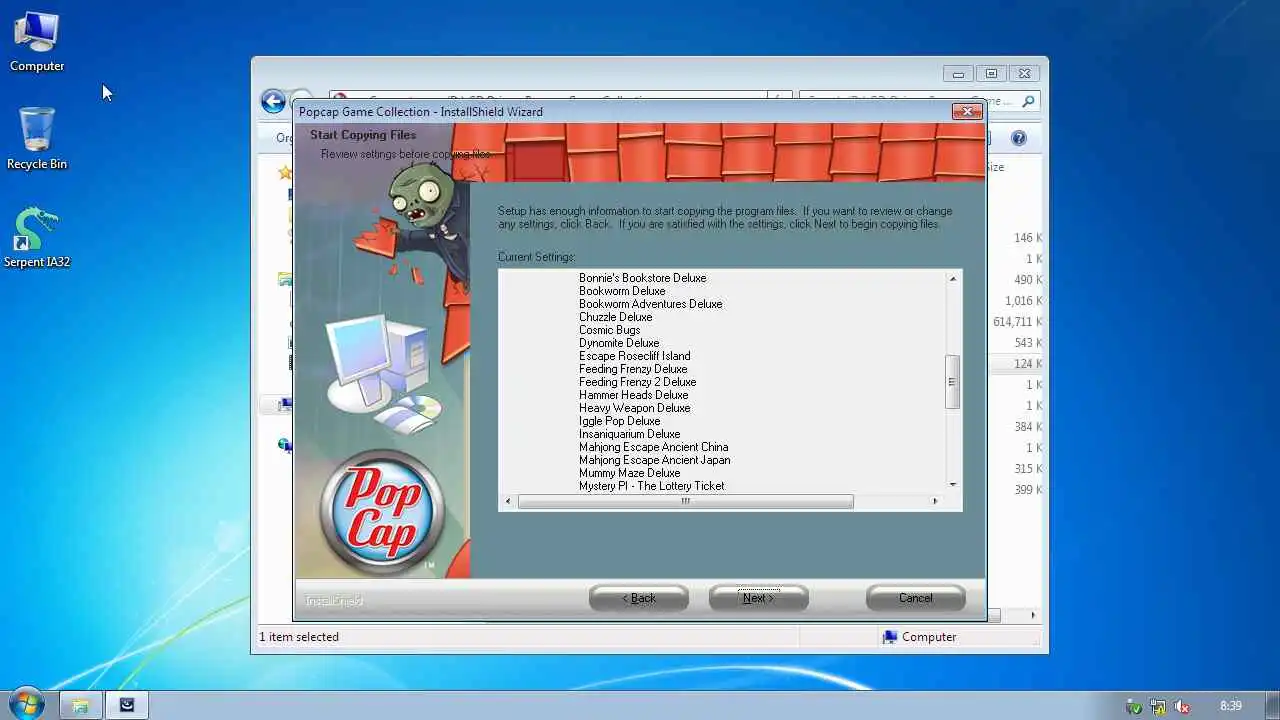Viewport: 1280px width, 720px height.
Task: Click the Explorer back navigation arrow
Action: [x=273, y=101]
